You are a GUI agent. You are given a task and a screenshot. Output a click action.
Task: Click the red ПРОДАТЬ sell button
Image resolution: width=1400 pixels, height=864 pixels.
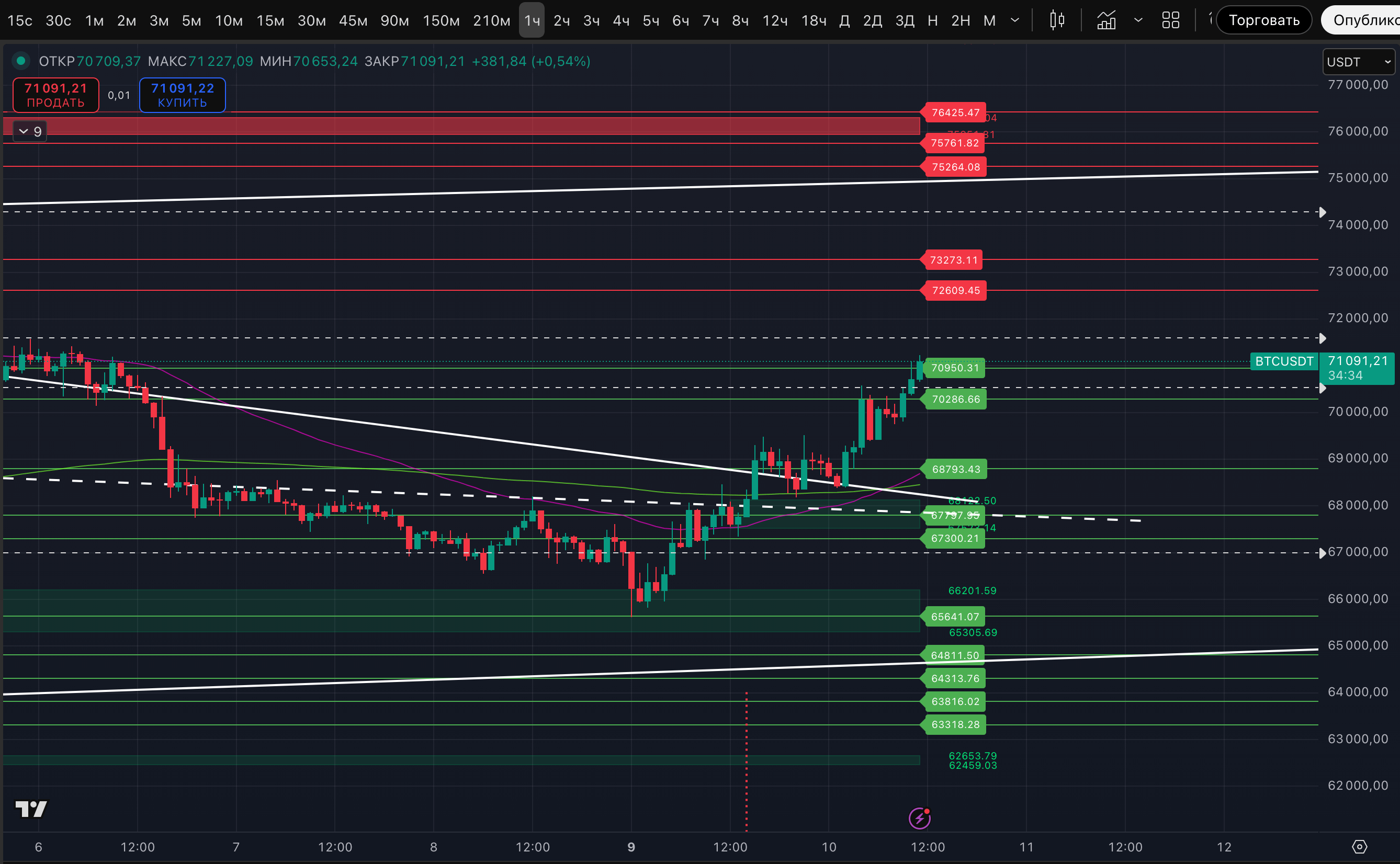pos(55,95)
